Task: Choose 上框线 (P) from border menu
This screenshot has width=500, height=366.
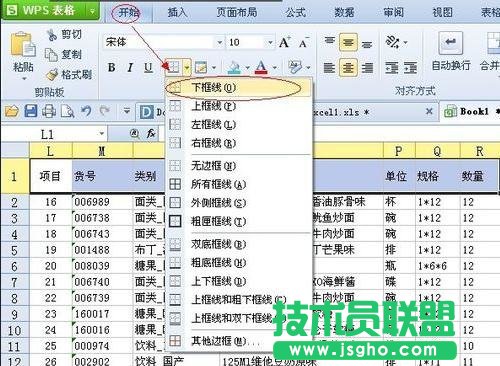Action: pos(239,106)
